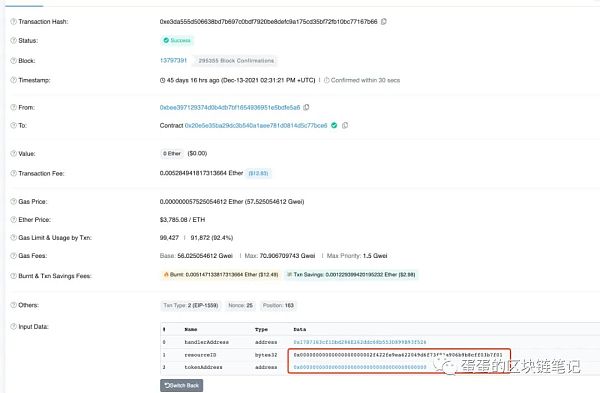
Task: Click help icon beside Gas Price label
Action: pyautogui.click(x=13, y=202)
